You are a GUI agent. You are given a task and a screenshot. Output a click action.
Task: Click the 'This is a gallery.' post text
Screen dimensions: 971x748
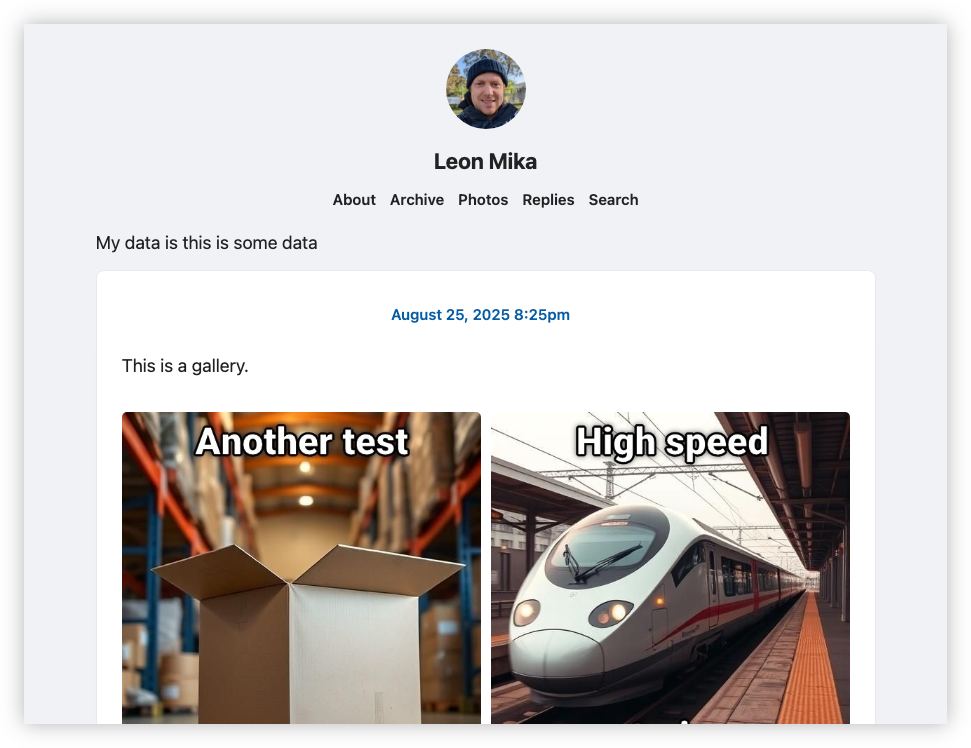point(185,366)
